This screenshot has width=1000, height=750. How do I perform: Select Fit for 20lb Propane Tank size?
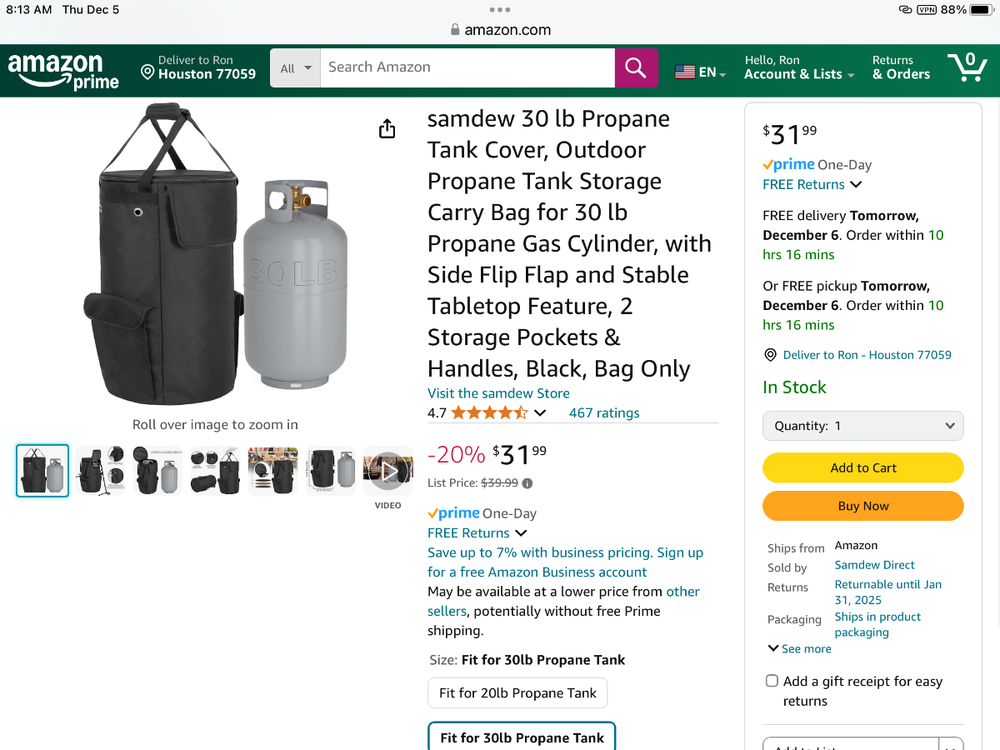click(x=518, y=693)
